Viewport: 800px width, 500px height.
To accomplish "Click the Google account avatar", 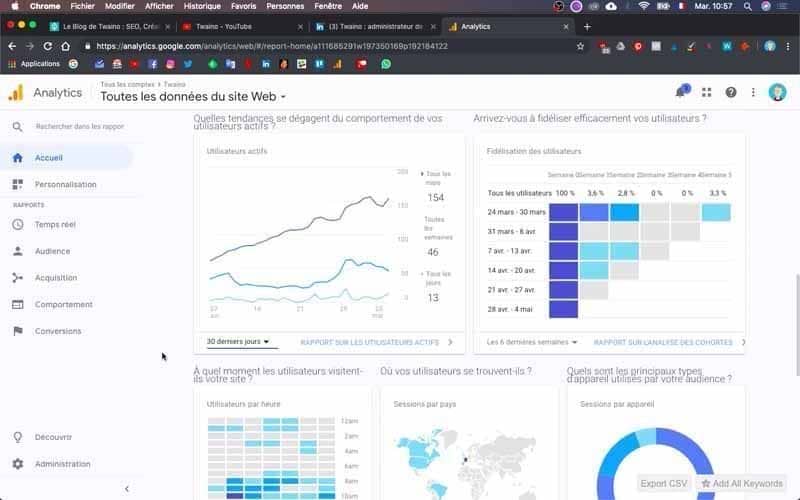I will point(777,92).
